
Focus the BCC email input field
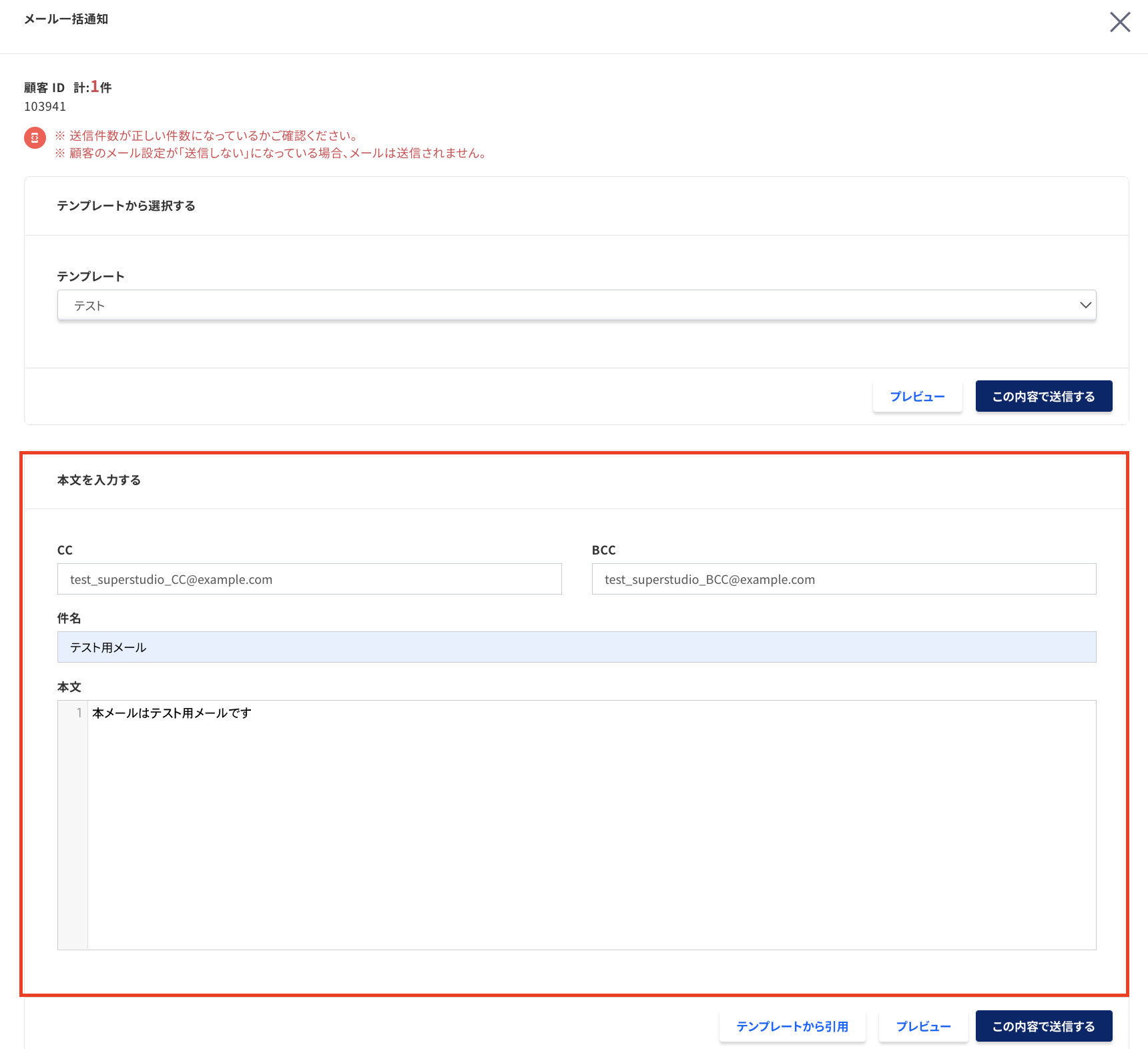[844, 579]
